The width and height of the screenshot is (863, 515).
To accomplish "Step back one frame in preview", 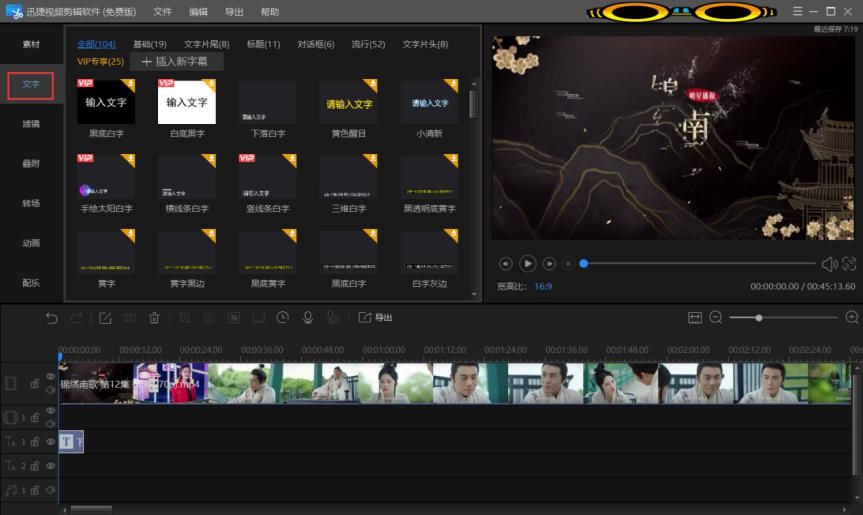I will tap(505, 264).
